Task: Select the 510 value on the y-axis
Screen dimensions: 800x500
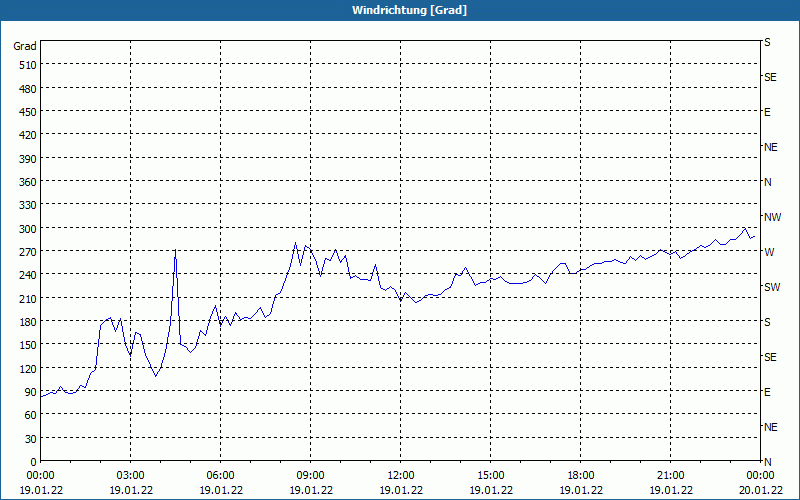Action: coord(28,65)
